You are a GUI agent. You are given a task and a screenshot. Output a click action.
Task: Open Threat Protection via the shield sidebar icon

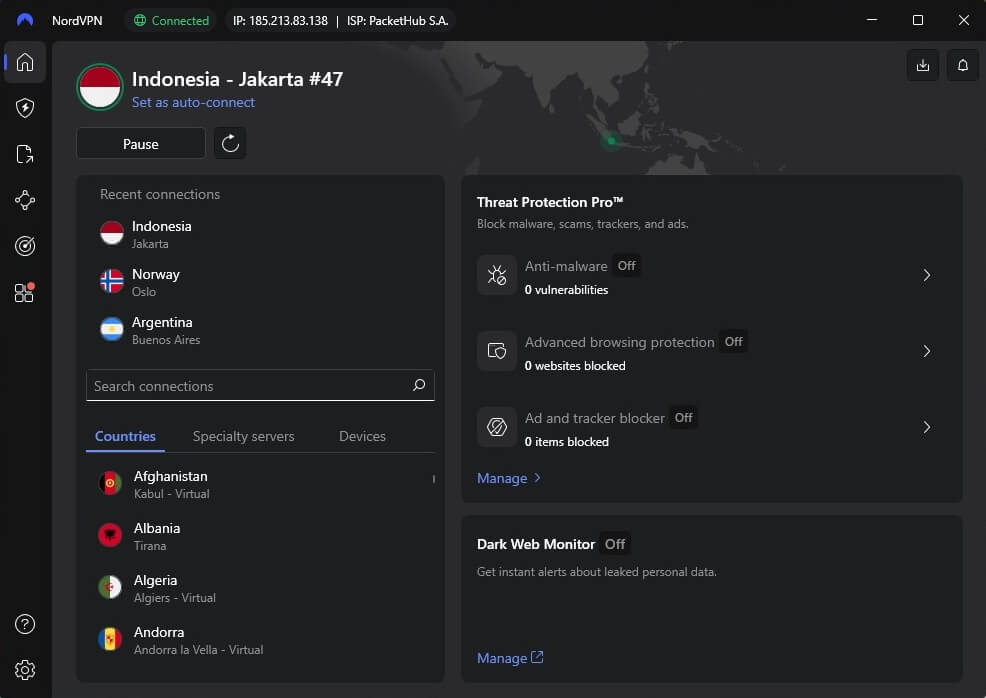tap(24, 108)
